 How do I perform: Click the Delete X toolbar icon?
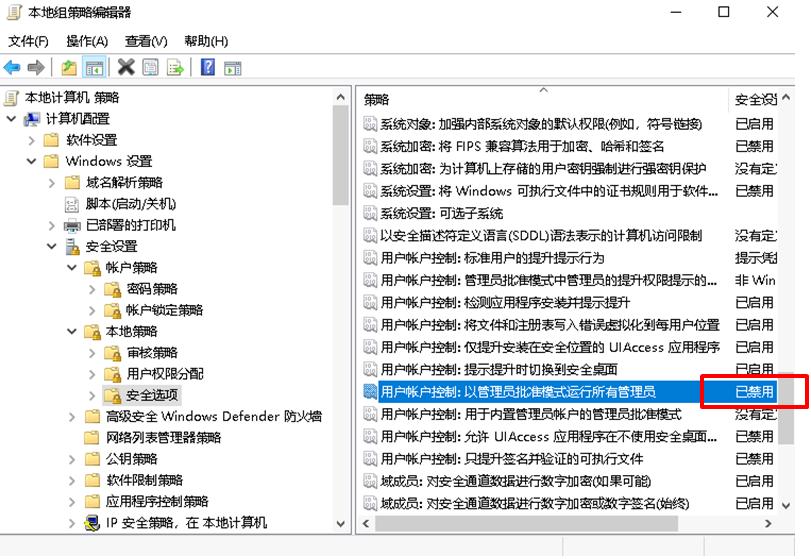[126, 67]
